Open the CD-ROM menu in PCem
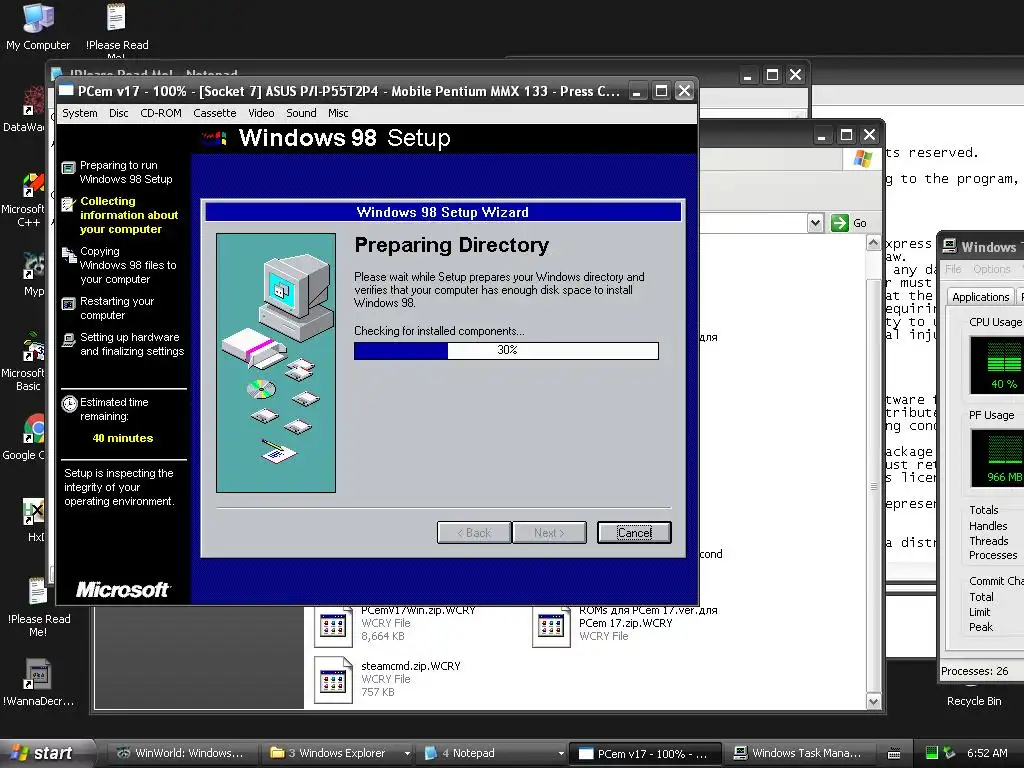This screenshot has height=768, width=1024. (x=161, y=113)
